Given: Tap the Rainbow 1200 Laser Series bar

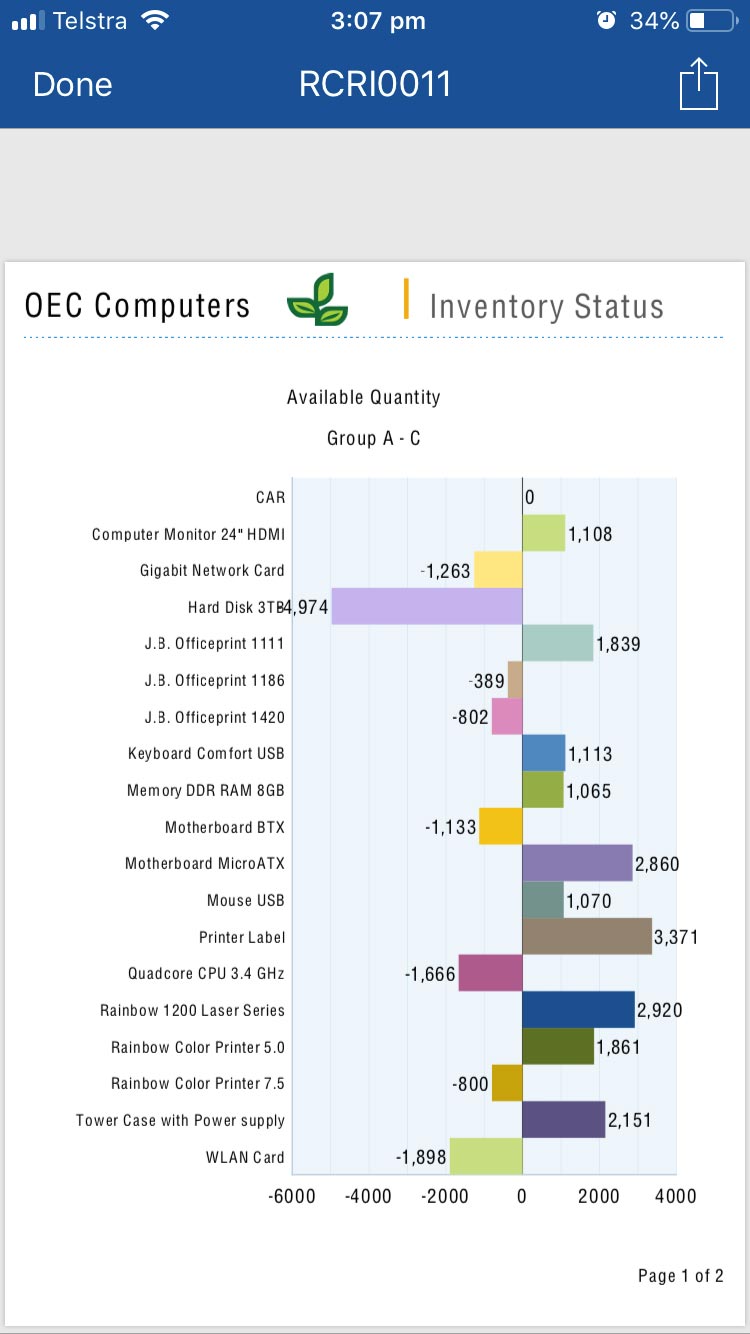Looking at the screenshot, I should coord(578,1009).
